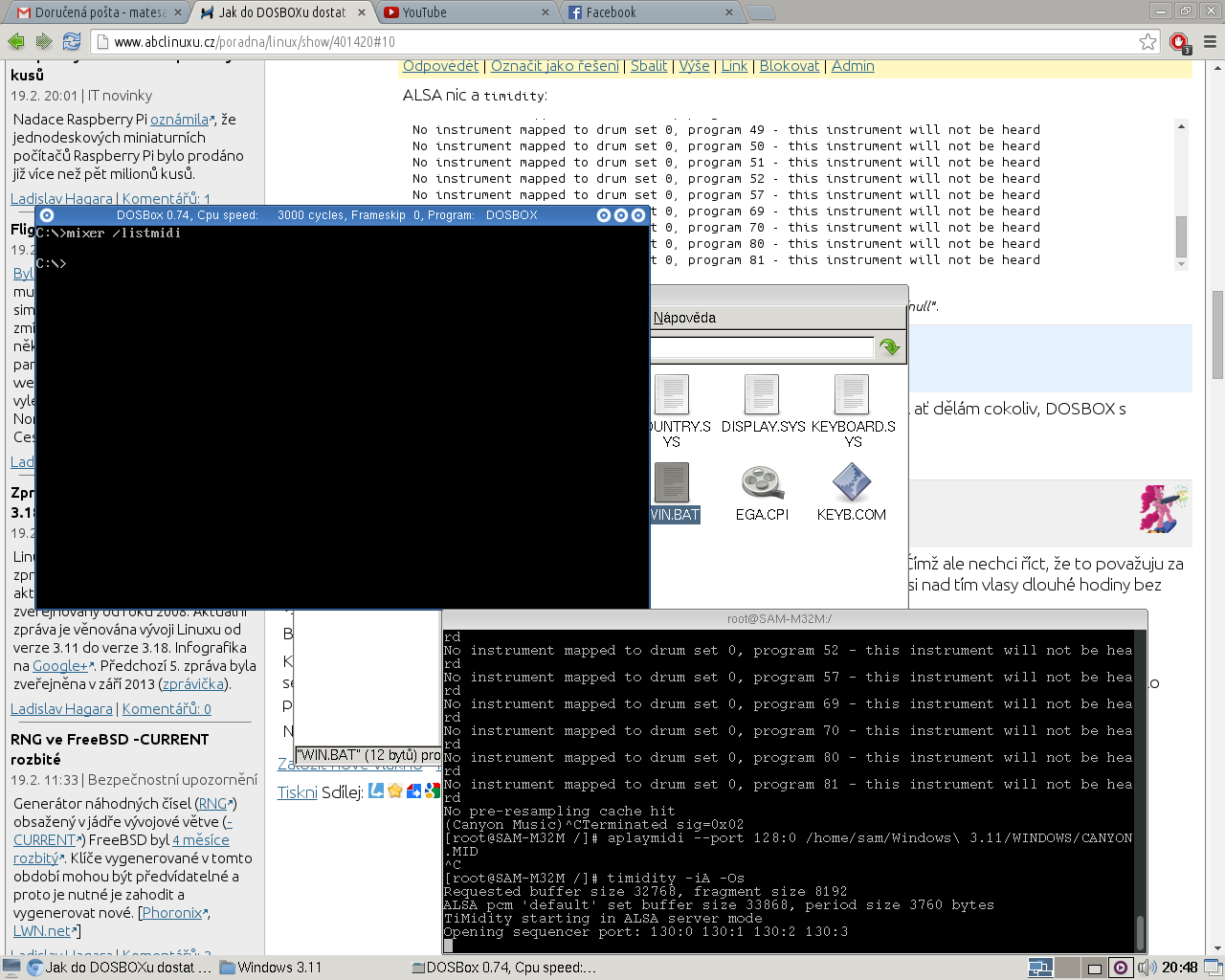Switch to the YouTube tab
Image resolution: width=1225 pixels, height=980 pixels.
tap(464, 12)
